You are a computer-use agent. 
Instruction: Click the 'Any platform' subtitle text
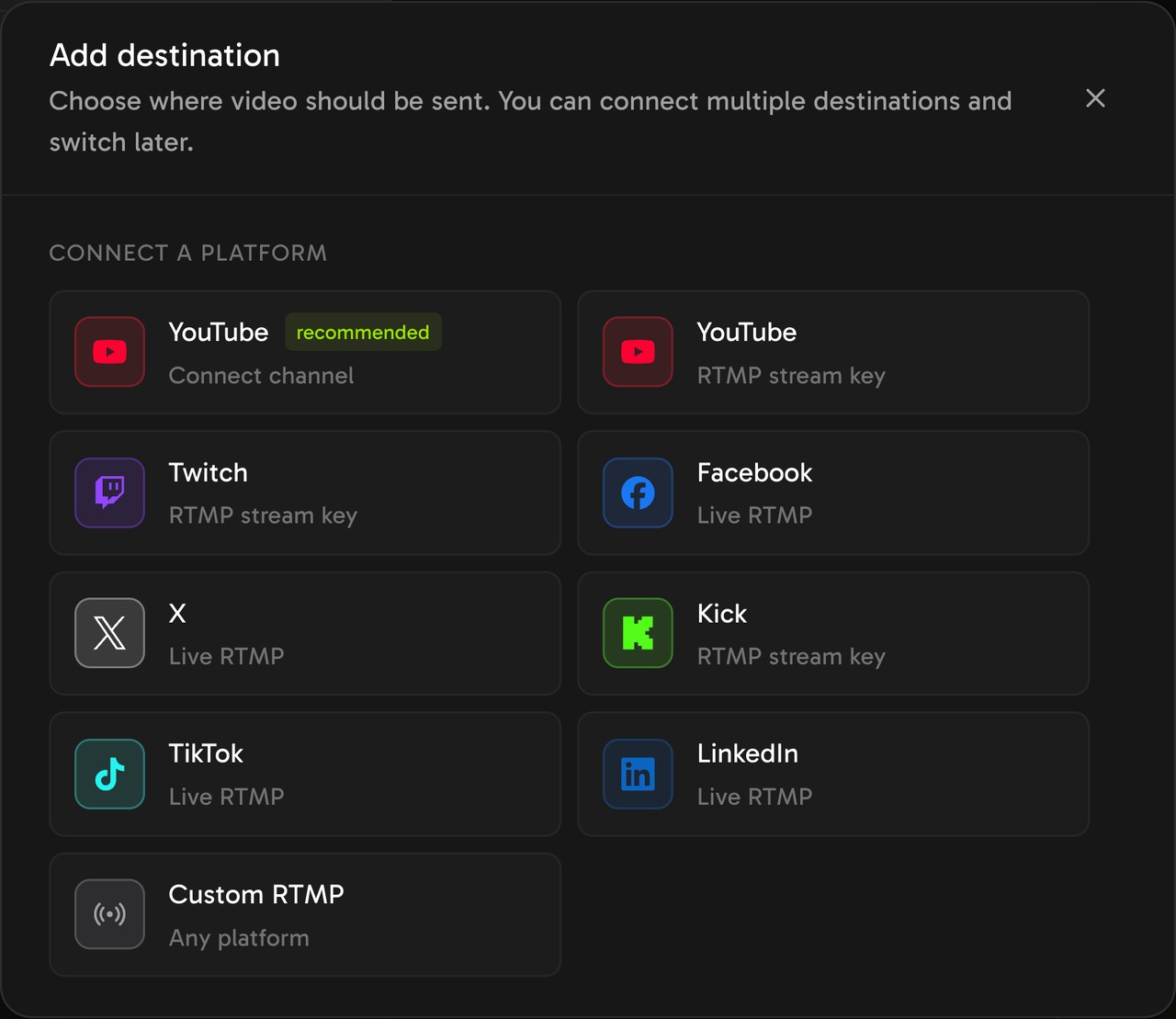click(239, 938)
